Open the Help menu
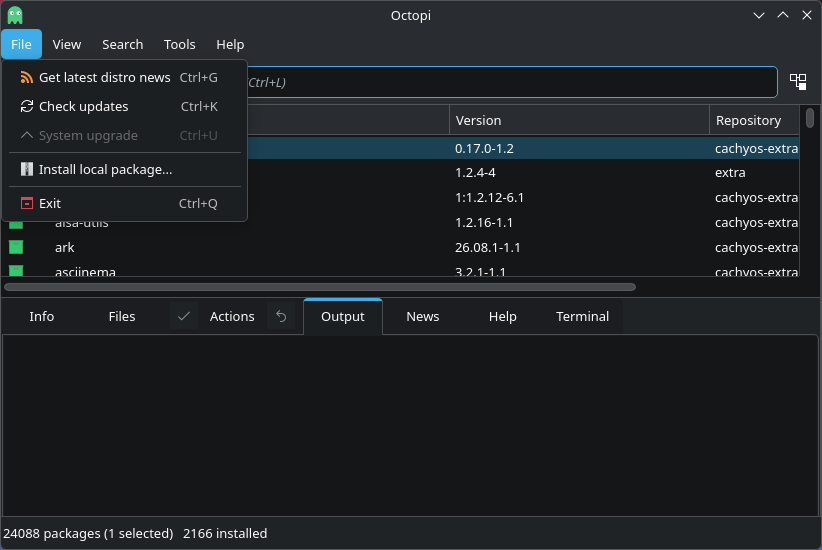Screen dimensions: 822x550 pos(230,45)
